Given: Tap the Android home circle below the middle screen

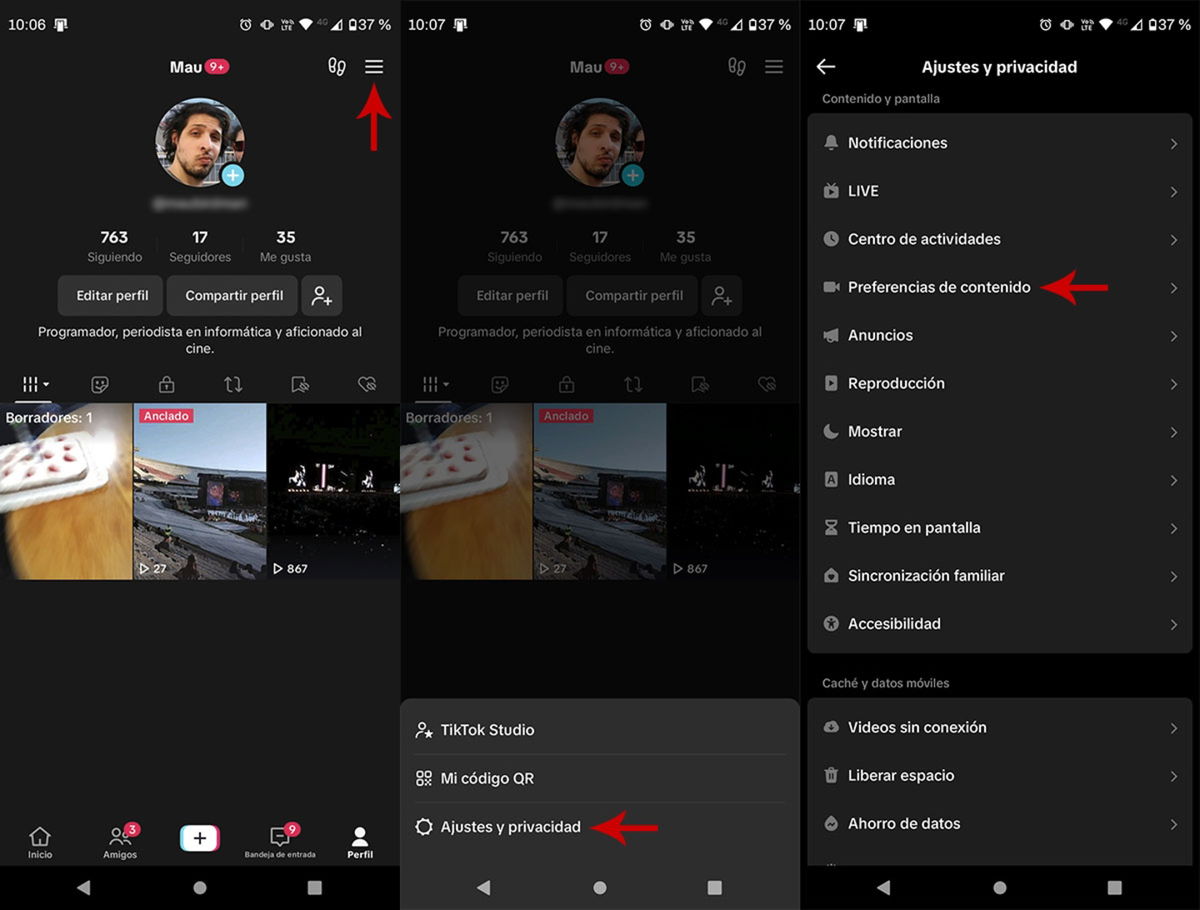Looking at the screenshot, I should (x=600, y=887).
